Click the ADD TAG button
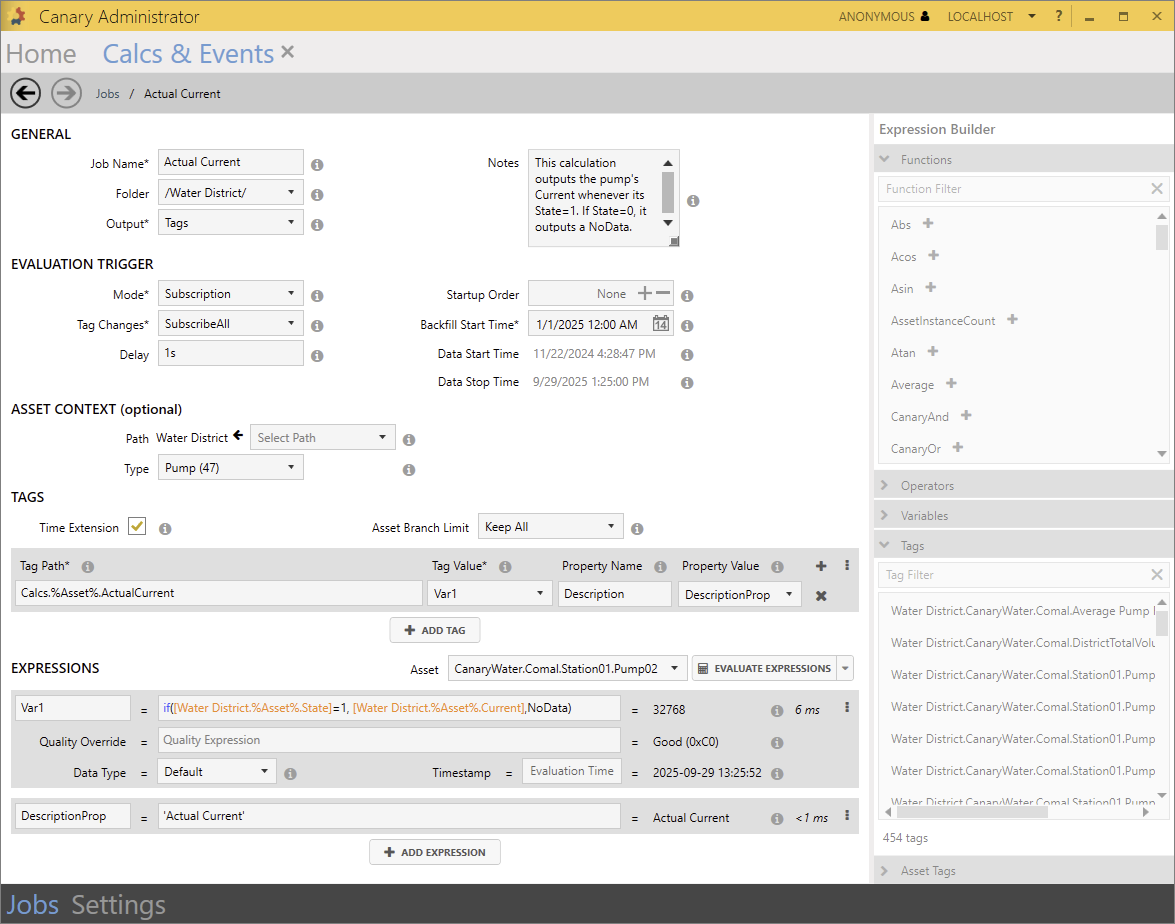 [435, 631]
